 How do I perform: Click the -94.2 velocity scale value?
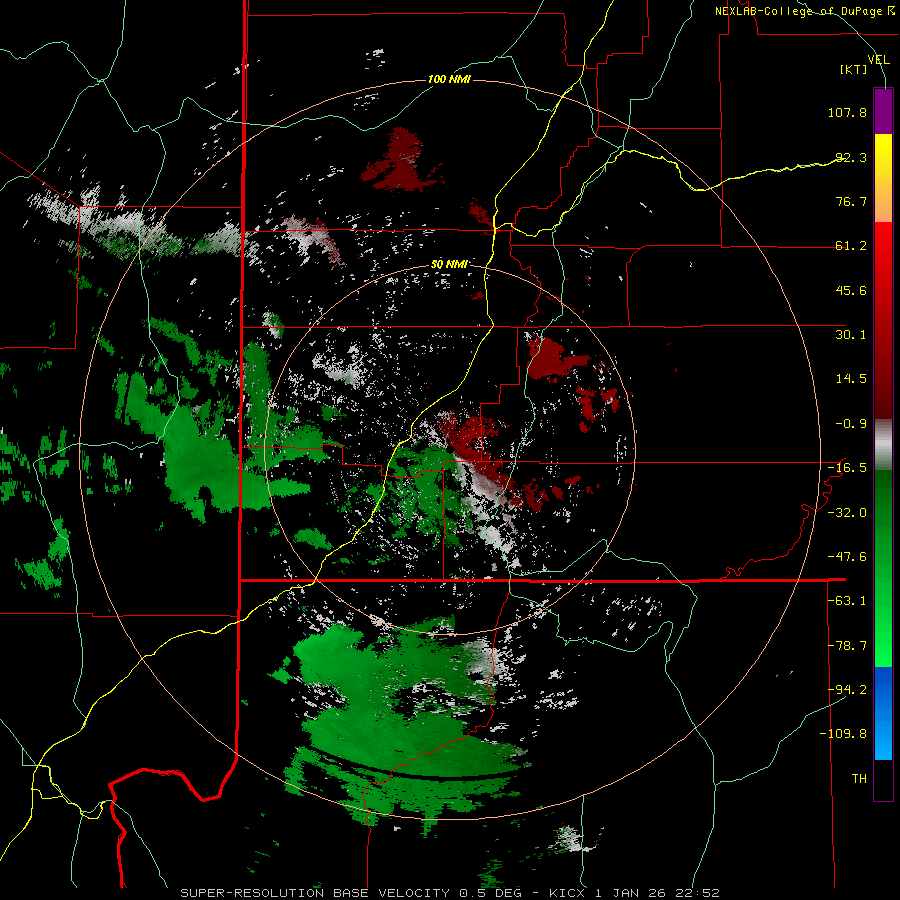click(x=847, y=690)
